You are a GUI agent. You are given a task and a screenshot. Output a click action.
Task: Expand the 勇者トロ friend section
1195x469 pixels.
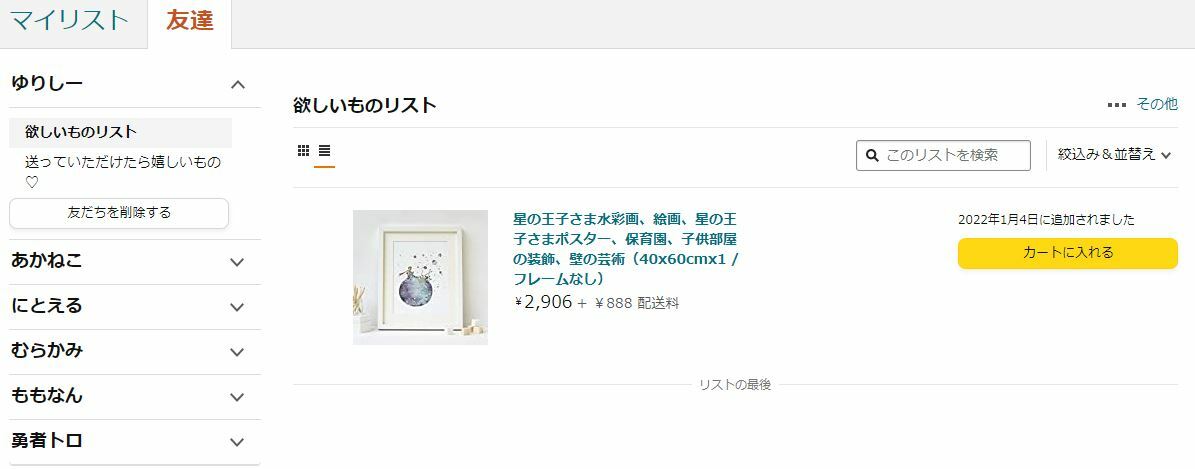(237, 442)
